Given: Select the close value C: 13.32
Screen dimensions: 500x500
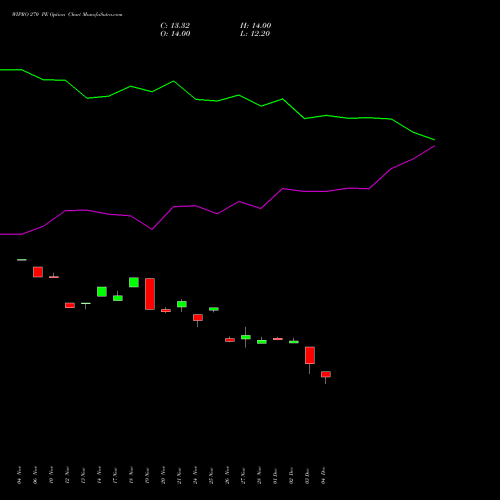Looking at the screenshot, I should coord(175,26).
